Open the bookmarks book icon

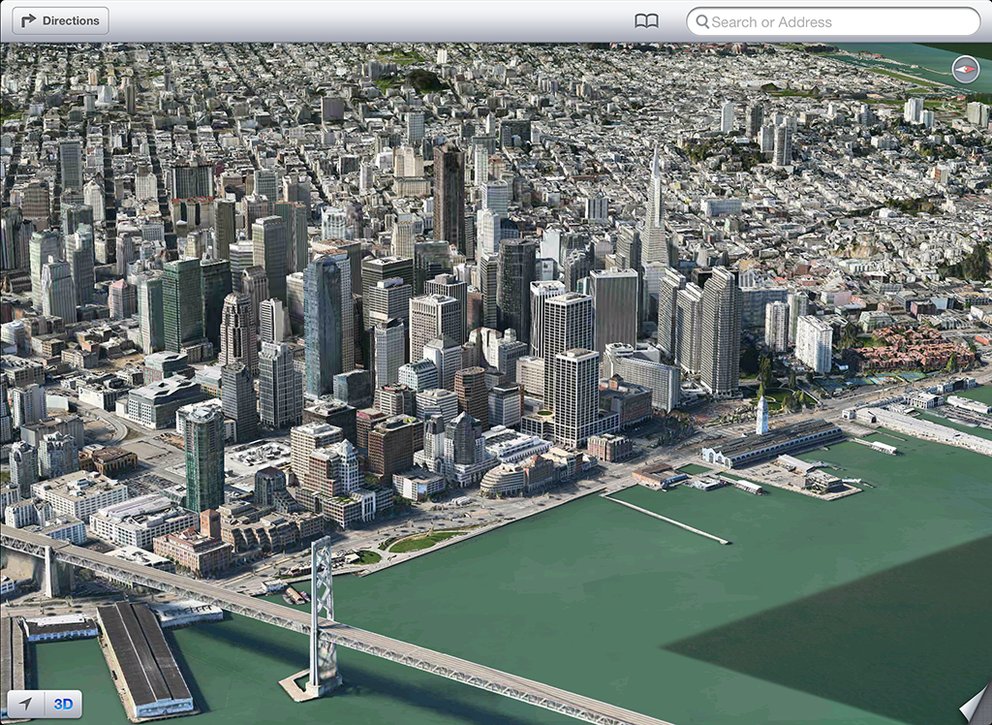click(x=646, y=22)
